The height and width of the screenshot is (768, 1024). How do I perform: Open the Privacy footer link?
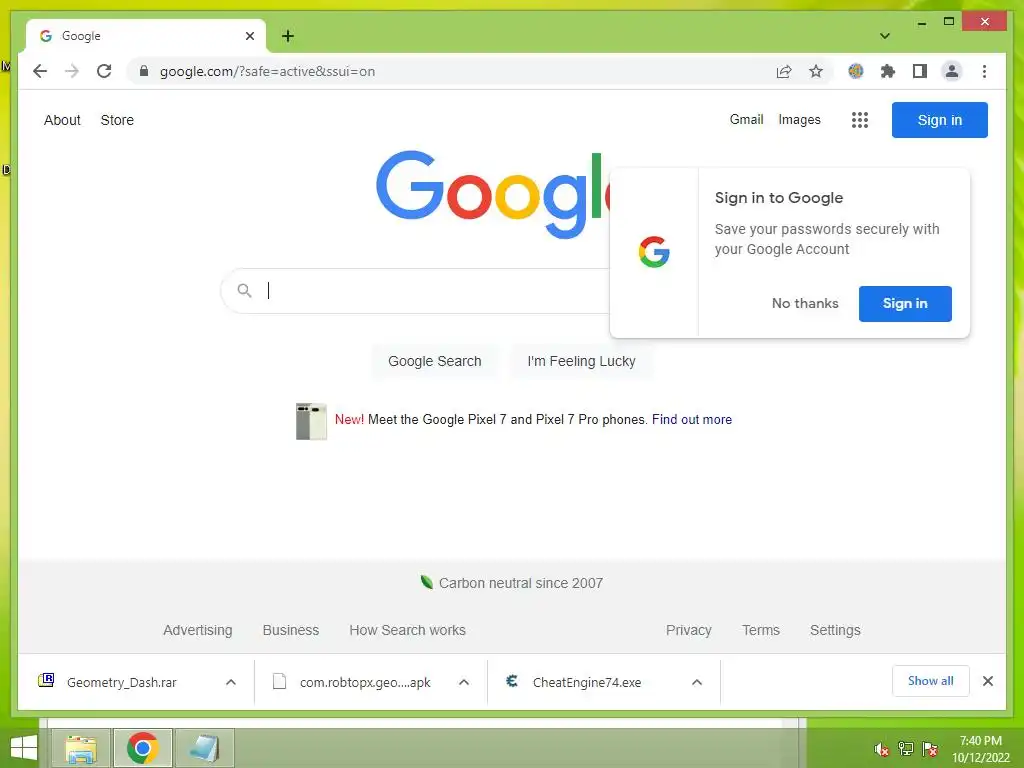(688, 630)
